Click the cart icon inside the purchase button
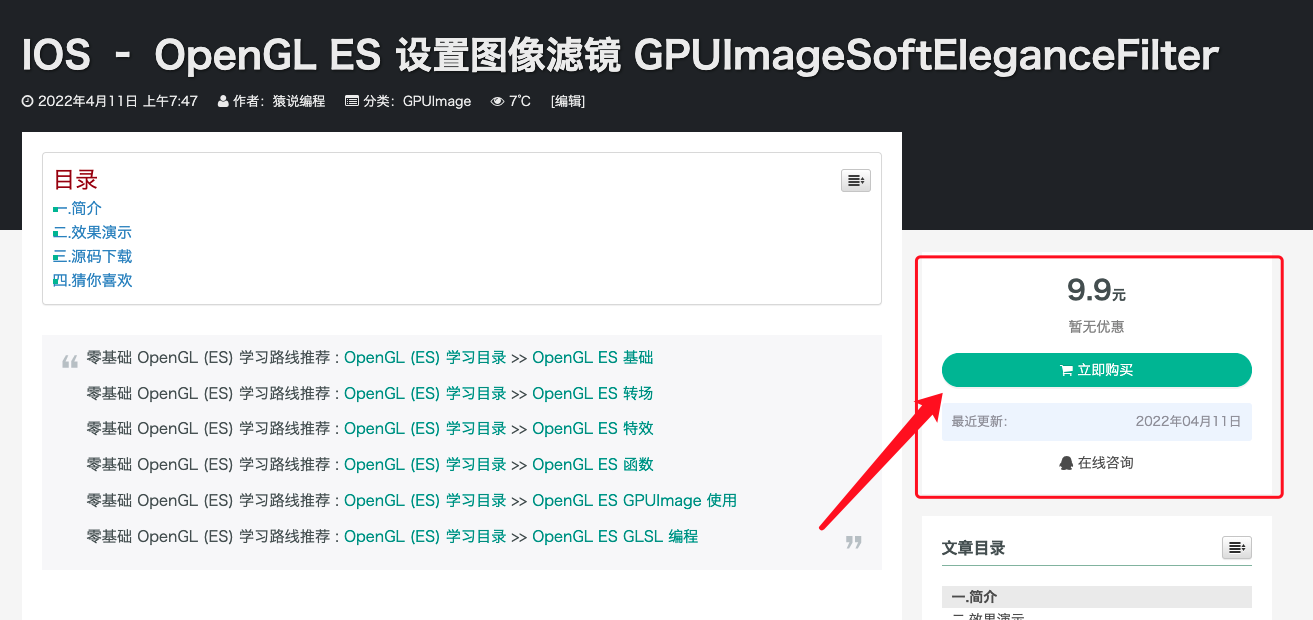 click(1068, 370)
